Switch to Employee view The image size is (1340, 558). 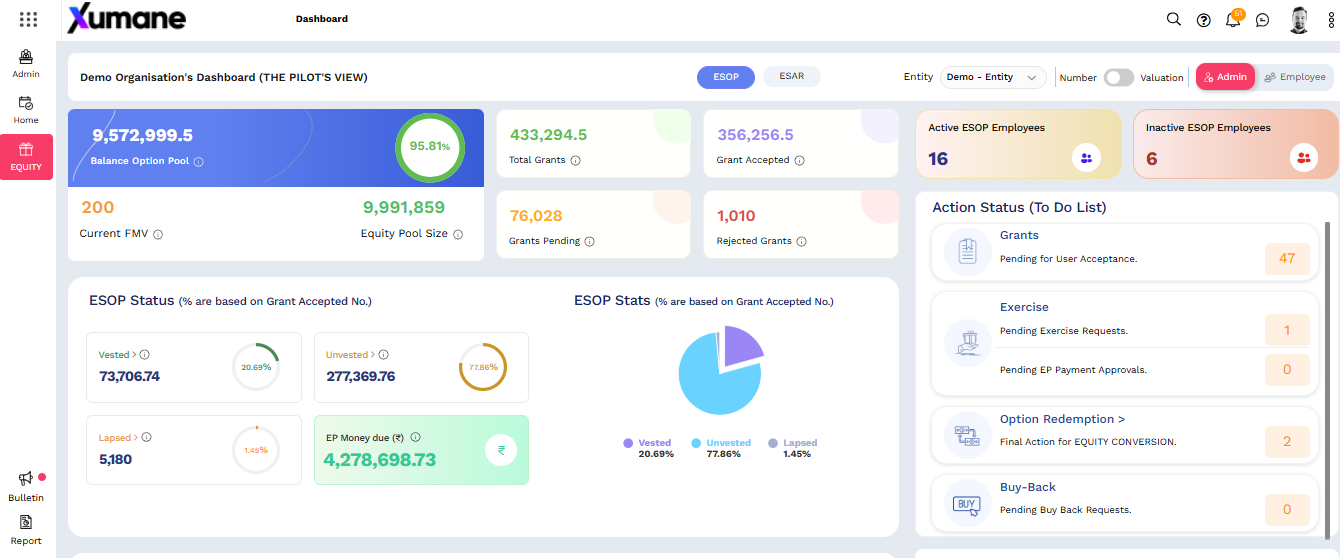click(x=1295, y=77)
